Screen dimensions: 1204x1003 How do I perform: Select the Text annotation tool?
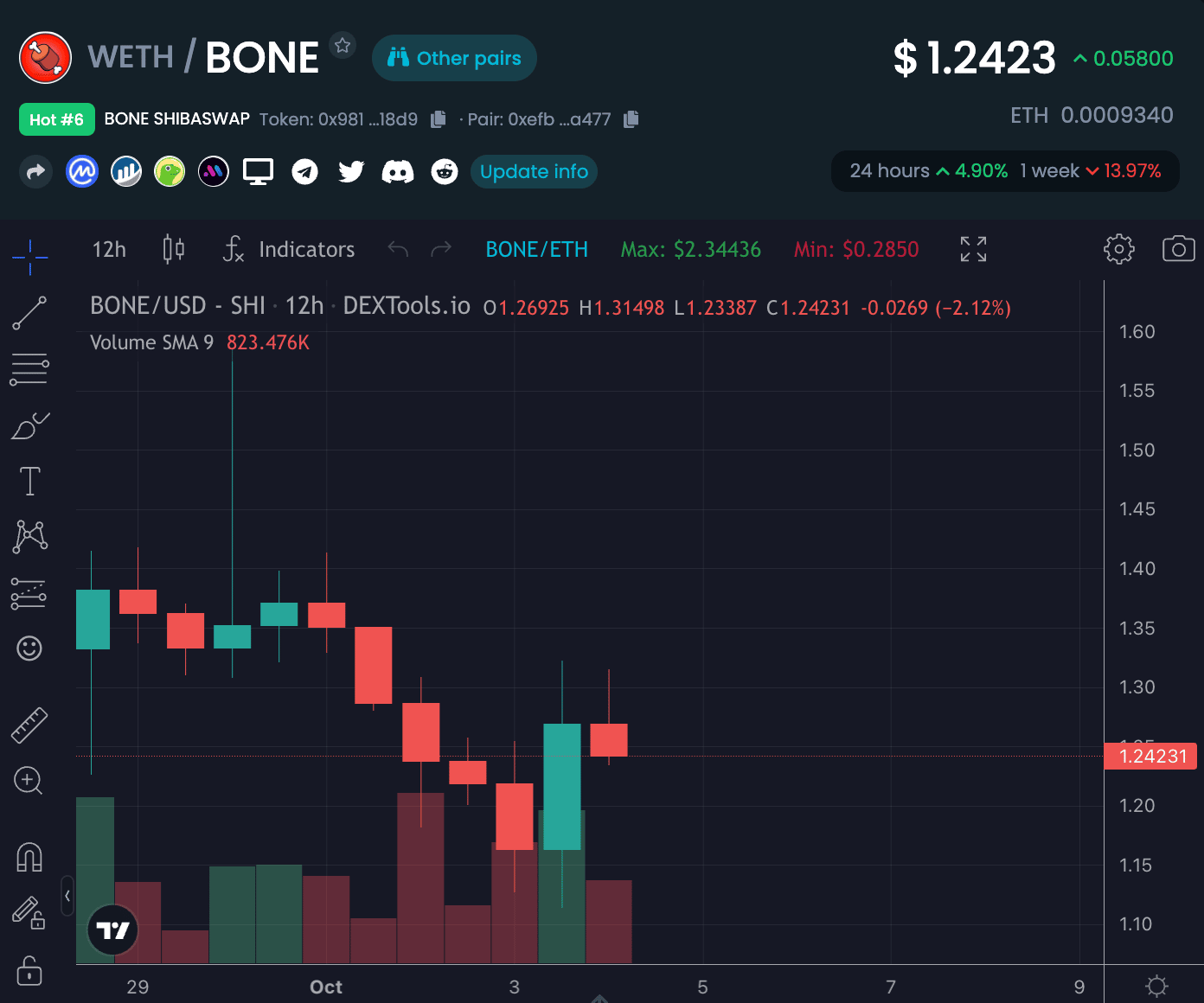click(29, 481)
